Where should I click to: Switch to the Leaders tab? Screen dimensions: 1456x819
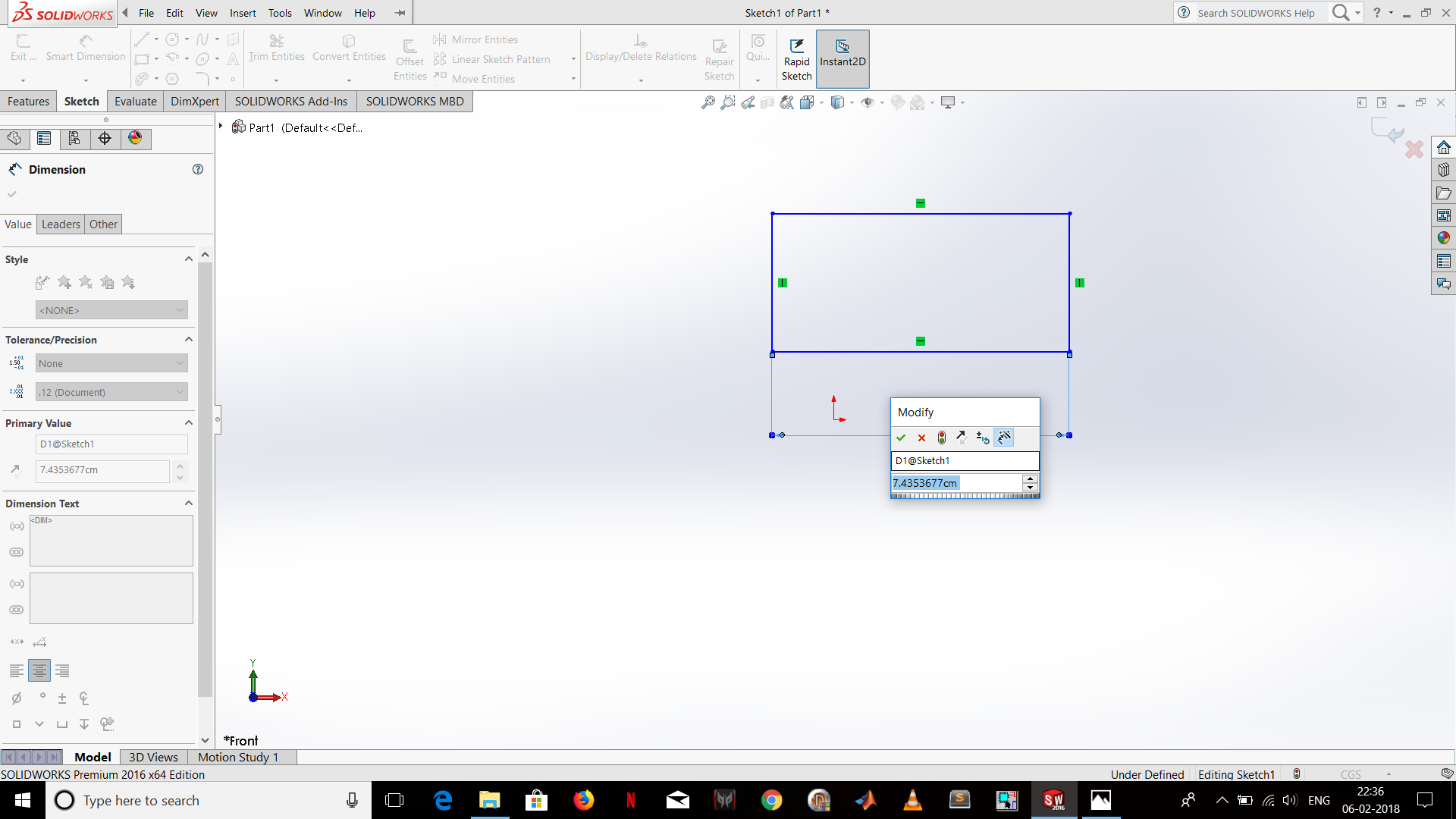click(60, 223)
